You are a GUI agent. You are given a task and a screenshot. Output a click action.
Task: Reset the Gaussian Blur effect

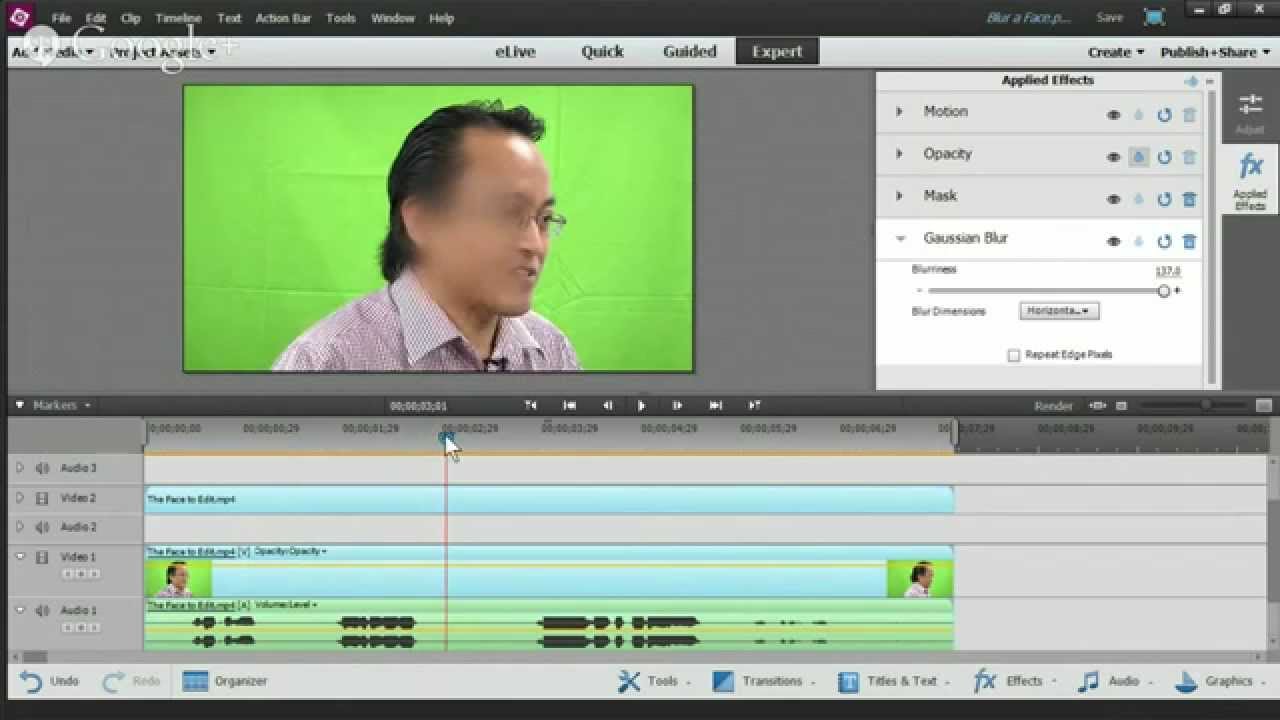click(x=1164, y=241)
